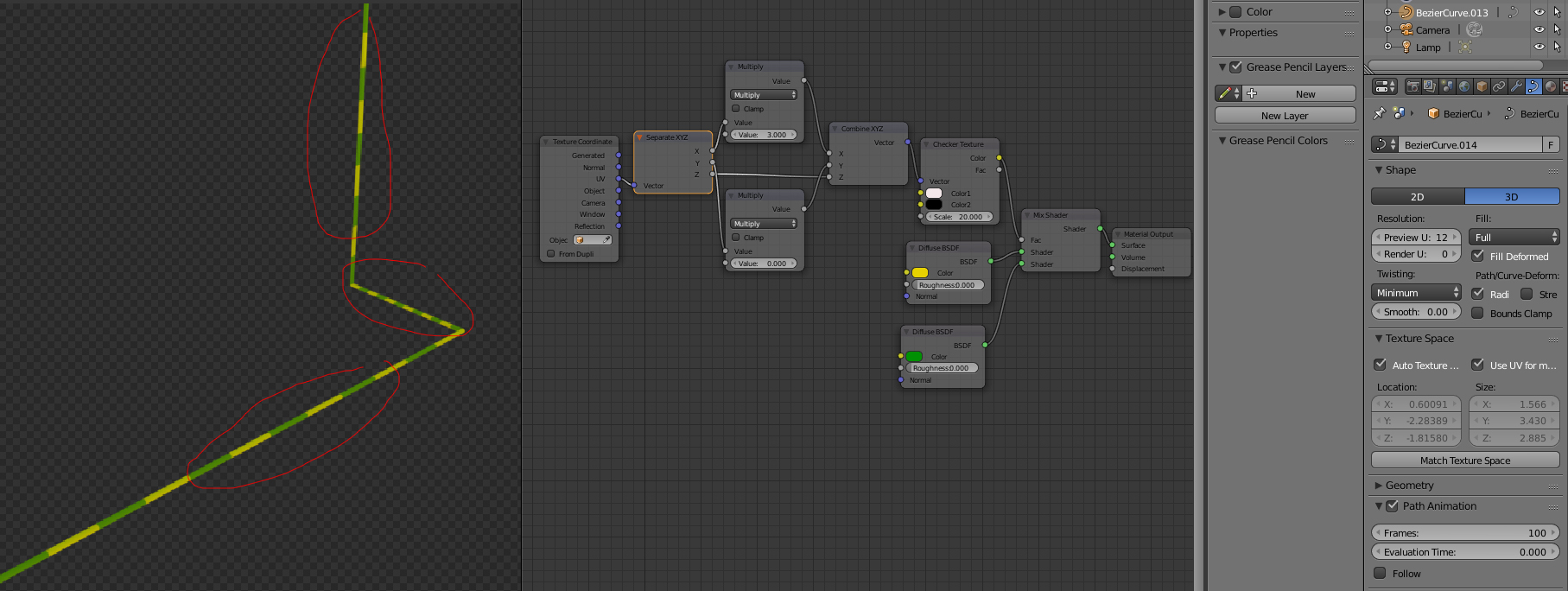Click the cube icon in properties breadcrumb
This screenshot has width=1568, height=591.
tap(1433, 113)
